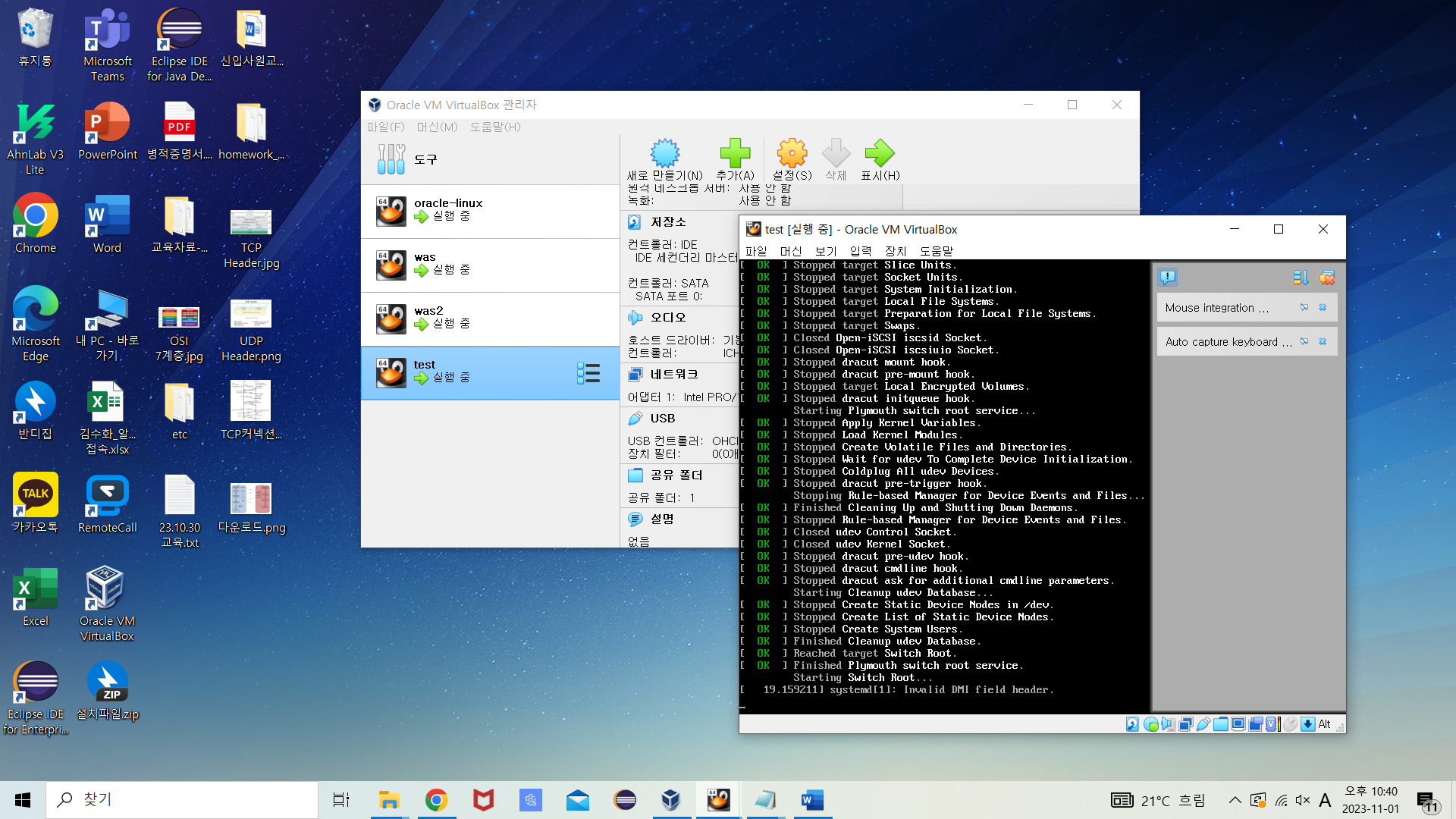Dismiss the Auto capture keyboard notification
The height and width of the screenshot is (819, 1456).
1323,342
